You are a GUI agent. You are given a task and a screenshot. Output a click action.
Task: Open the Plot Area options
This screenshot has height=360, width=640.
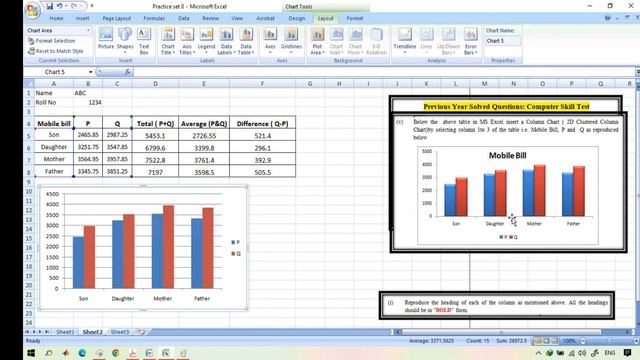[x=317, y=41]
